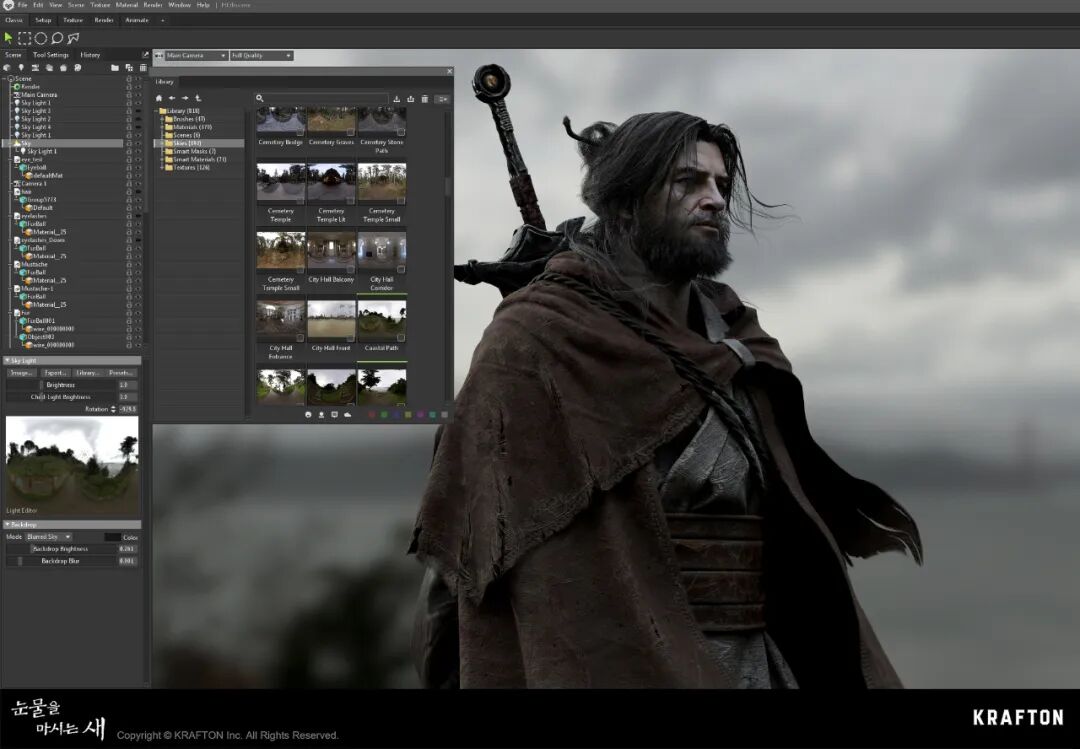The image size is (1080, 749).
Task: Toggle the lock icon on Camera 1 row
Action: pyautogui.click(x=129, y=184)
